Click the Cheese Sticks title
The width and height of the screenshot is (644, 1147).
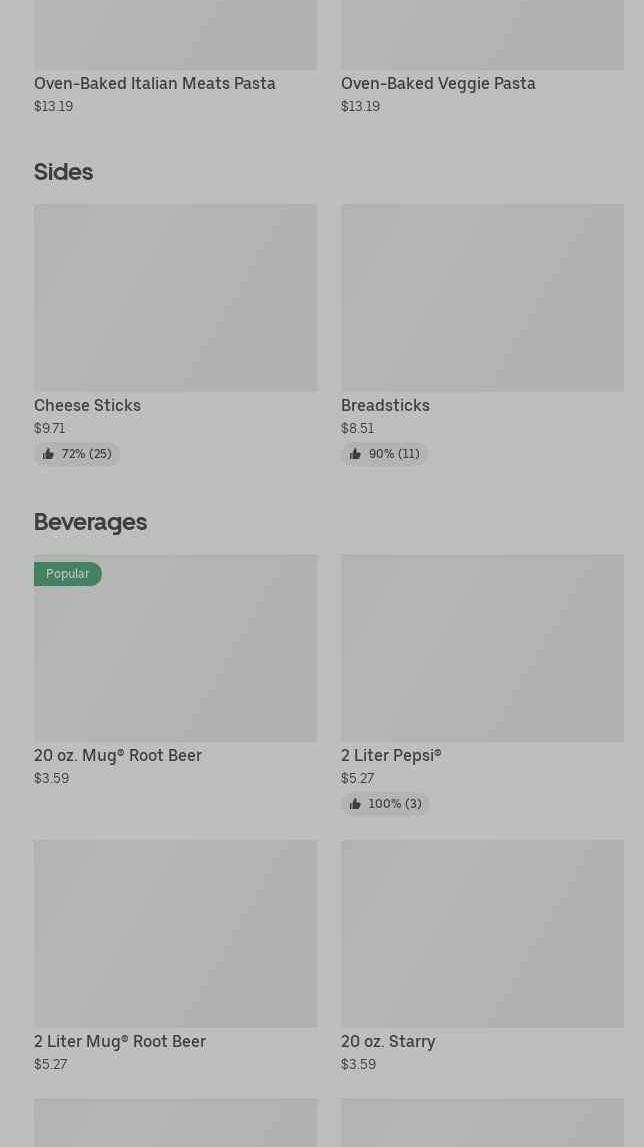[87, 405]
